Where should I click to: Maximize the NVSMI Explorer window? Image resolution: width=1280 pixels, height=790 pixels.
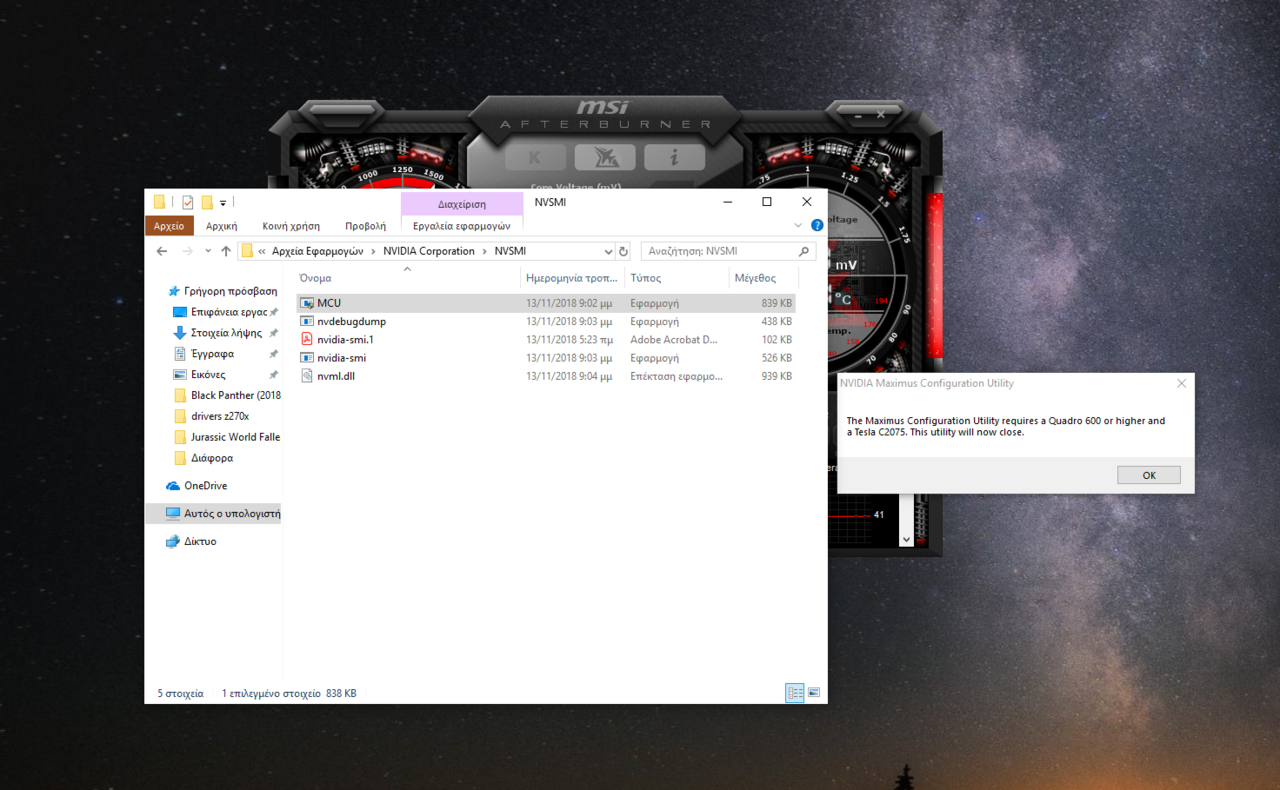[x=767, y=202]
